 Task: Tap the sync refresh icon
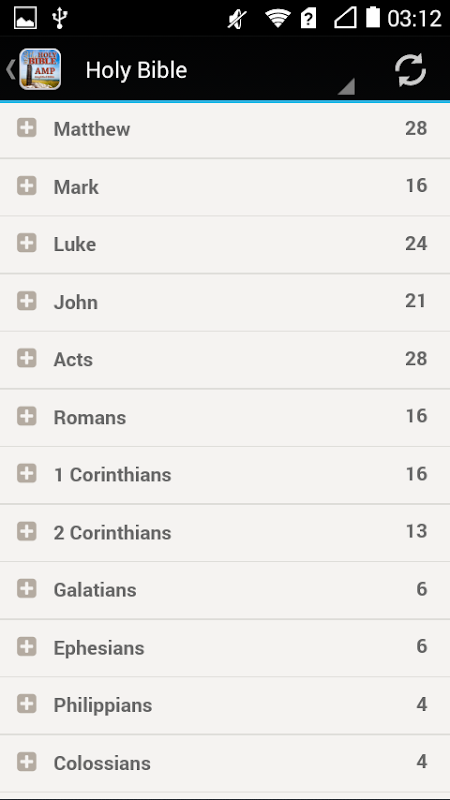click(410, 70)
